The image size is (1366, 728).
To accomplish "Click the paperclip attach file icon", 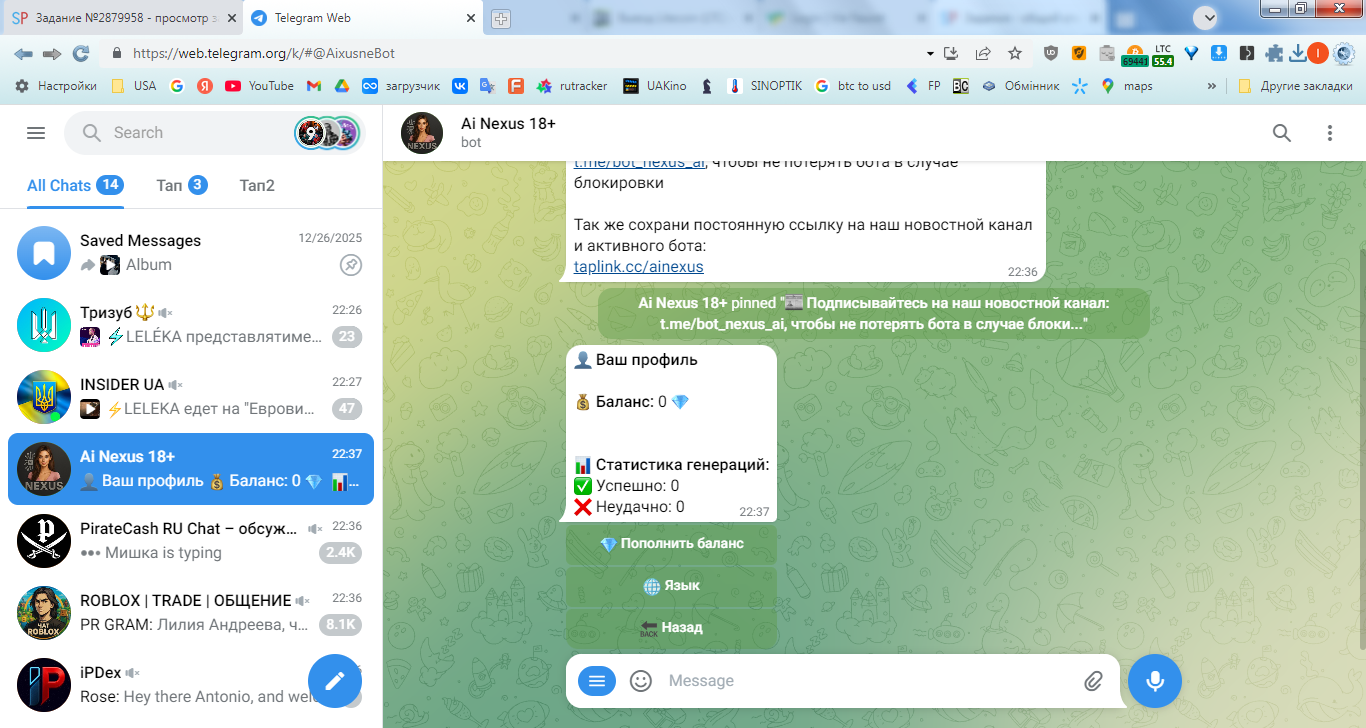I will pyautogui.click(x=1093, y=681).
